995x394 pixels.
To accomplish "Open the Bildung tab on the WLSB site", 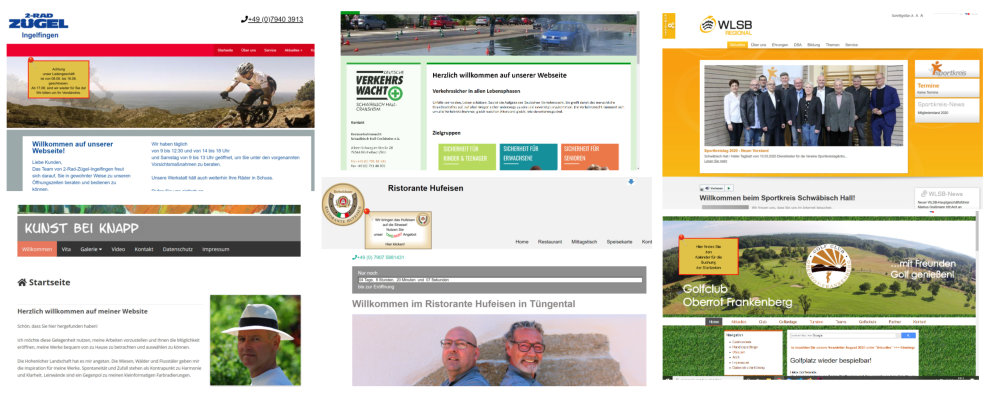I will [x=814, y=45].
